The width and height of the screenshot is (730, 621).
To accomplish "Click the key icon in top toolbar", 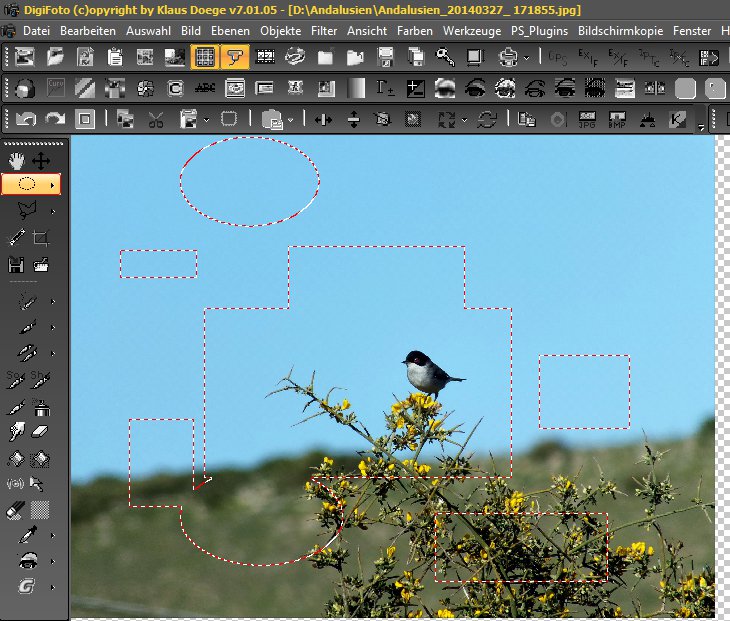I will click(x=445, y=57).
